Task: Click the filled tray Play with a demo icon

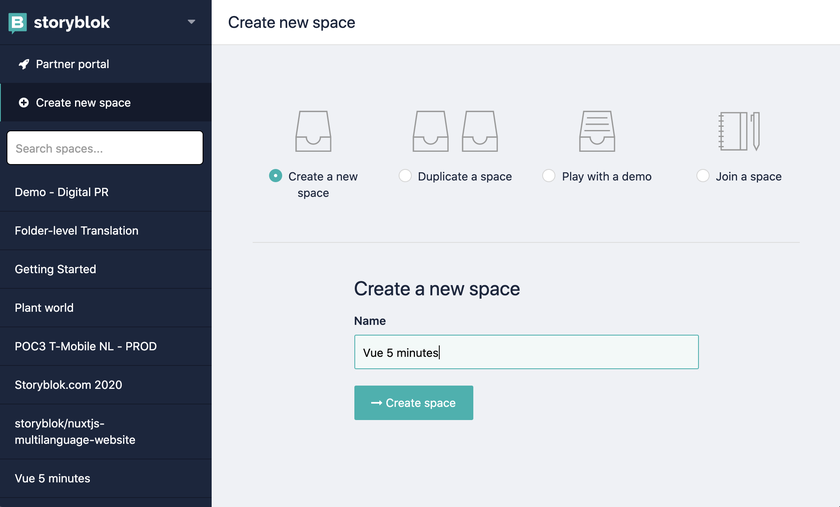Action: coord(597,131)
